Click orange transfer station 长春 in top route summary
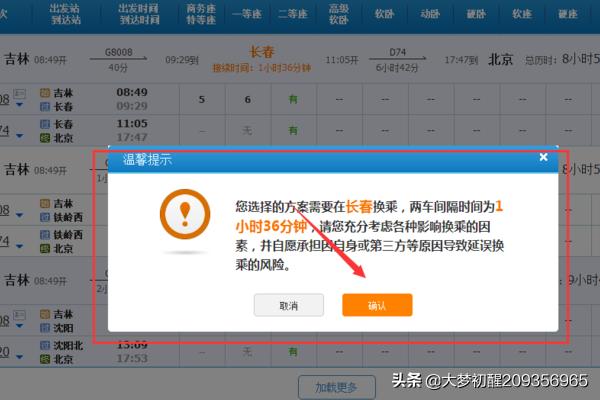 click(x=262, y=52)
